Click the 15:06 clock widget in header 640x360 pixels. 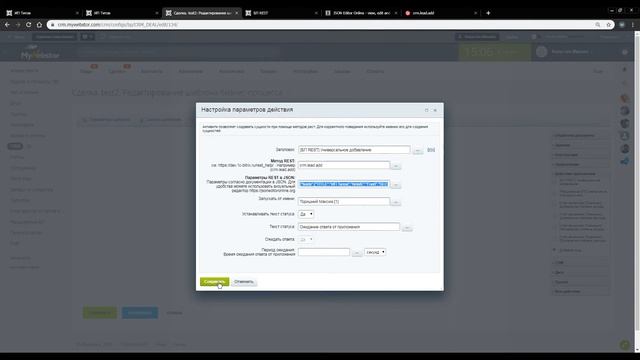(495, 52)
